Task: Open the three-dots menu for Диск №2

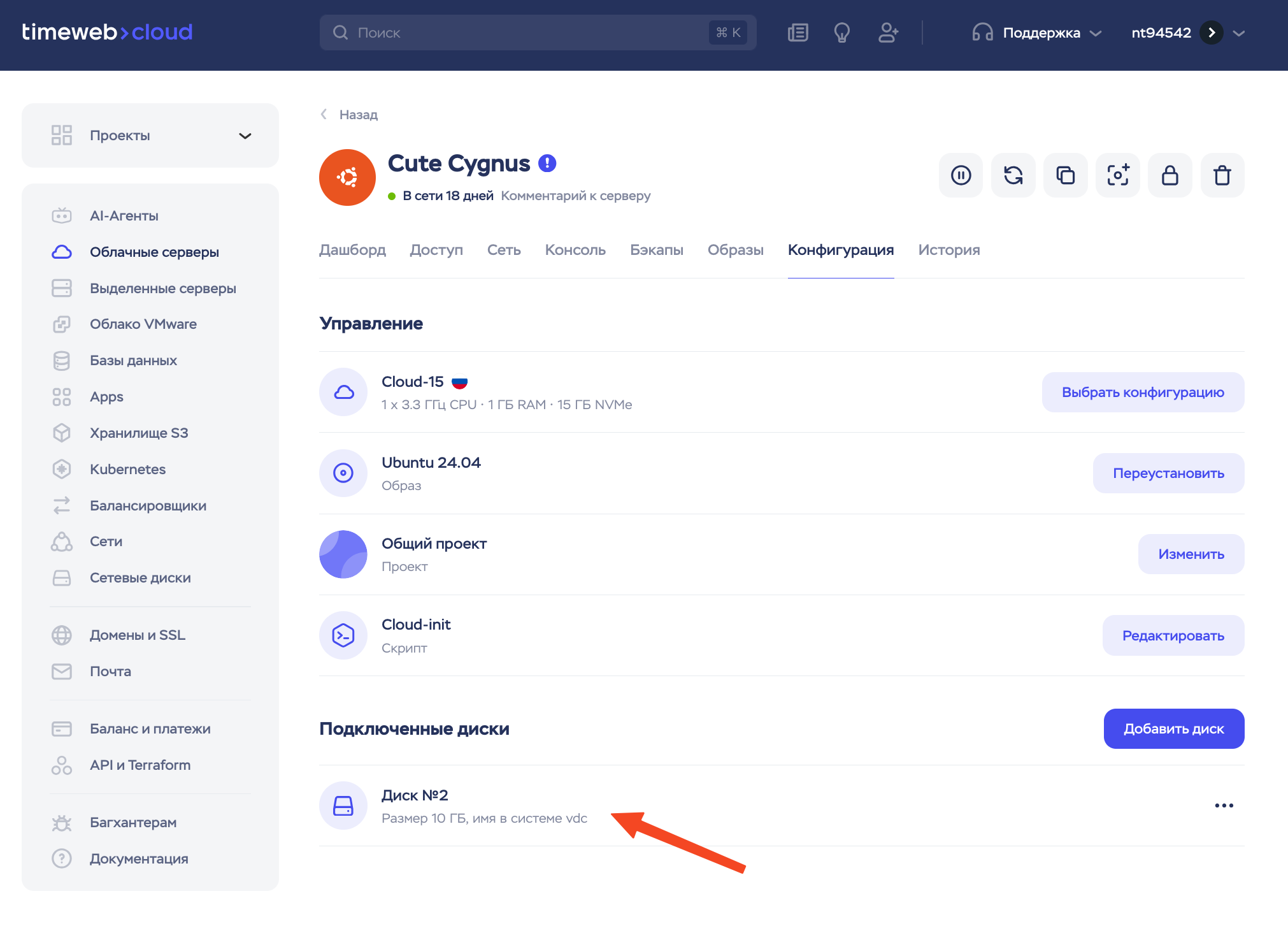Action: (1224, 806)
